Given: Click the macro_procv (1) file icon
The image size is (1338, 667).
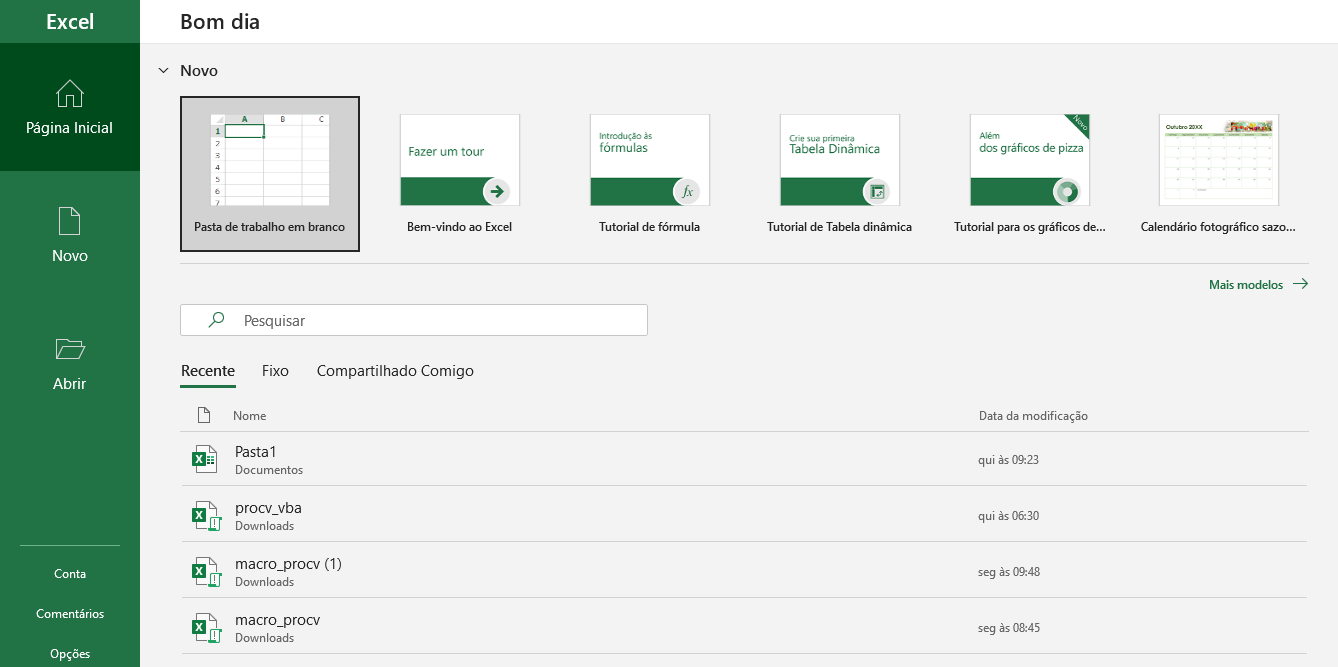Looking at the screenshot, I should tap(205, 572).
